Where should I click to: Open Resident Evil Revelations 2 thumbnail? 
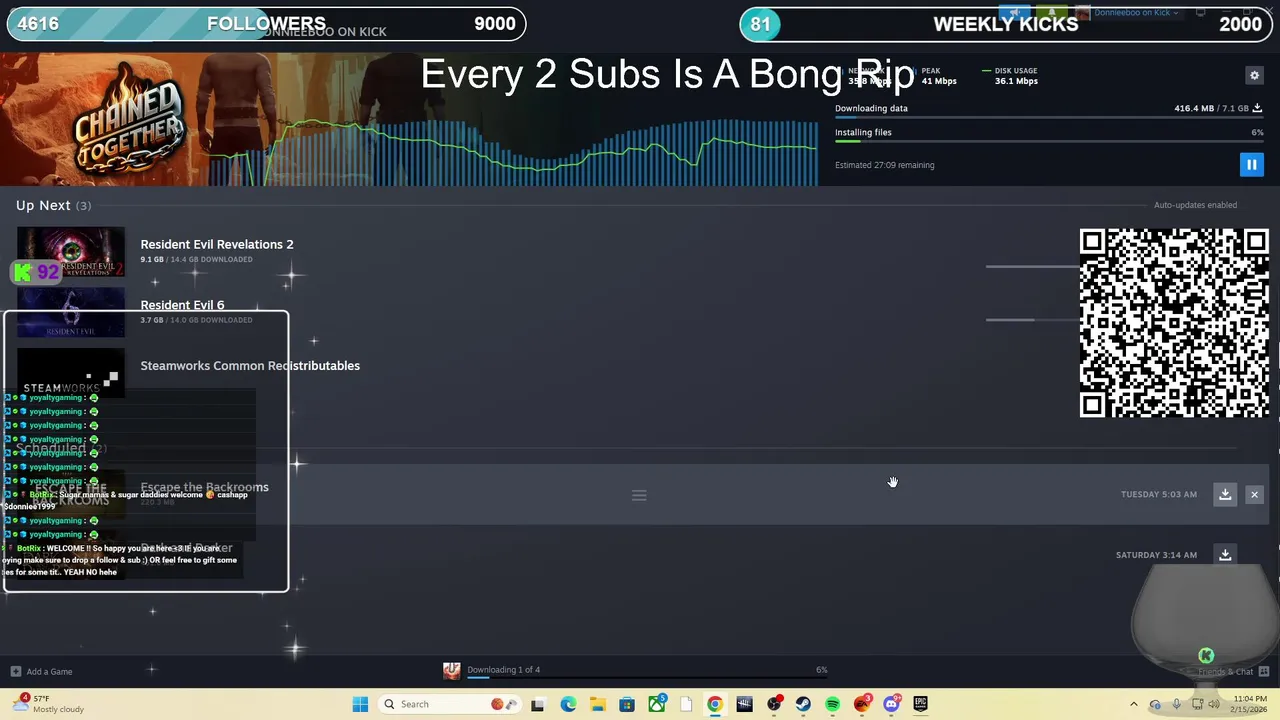pyautogui.click(x=71, y=252)
